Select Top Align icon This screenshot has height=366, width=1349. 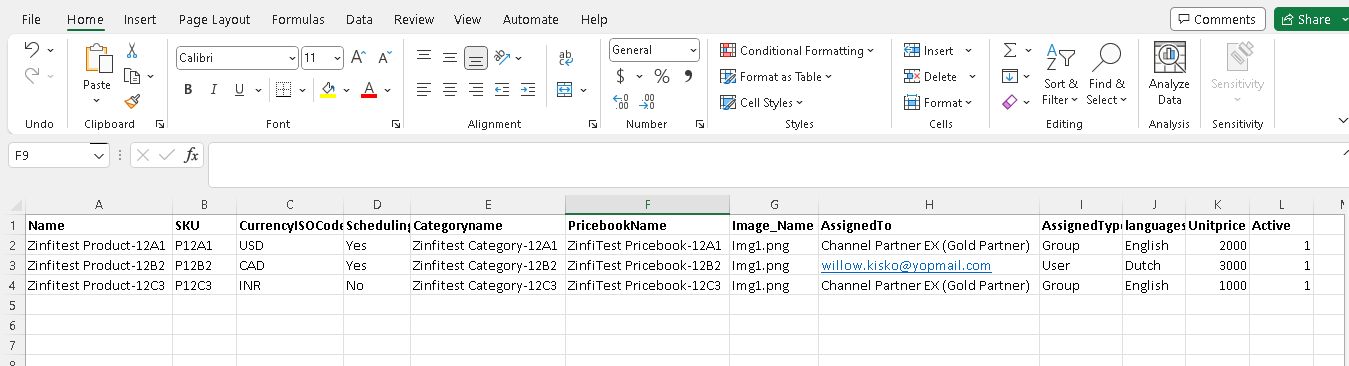(x=424, y=57)
